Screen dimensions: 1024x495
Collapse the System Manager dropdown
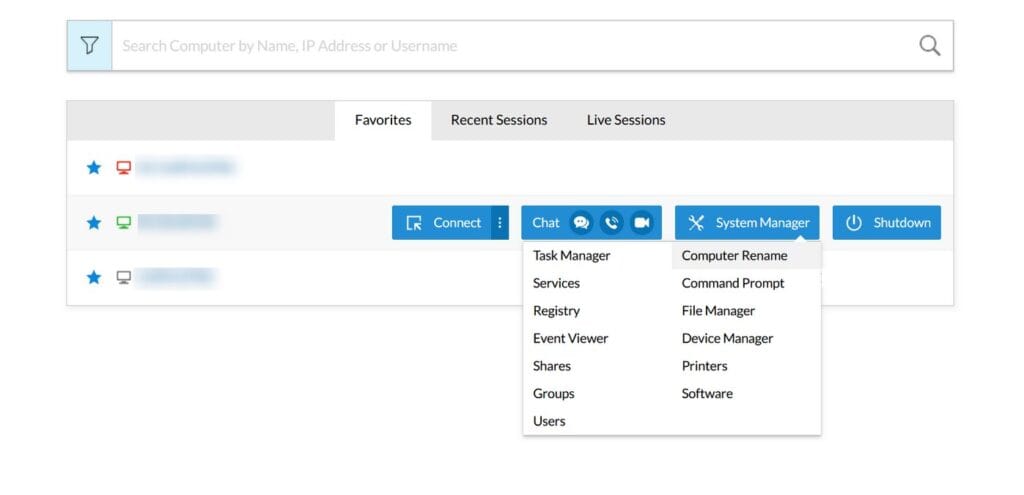(x=747, y=223)
